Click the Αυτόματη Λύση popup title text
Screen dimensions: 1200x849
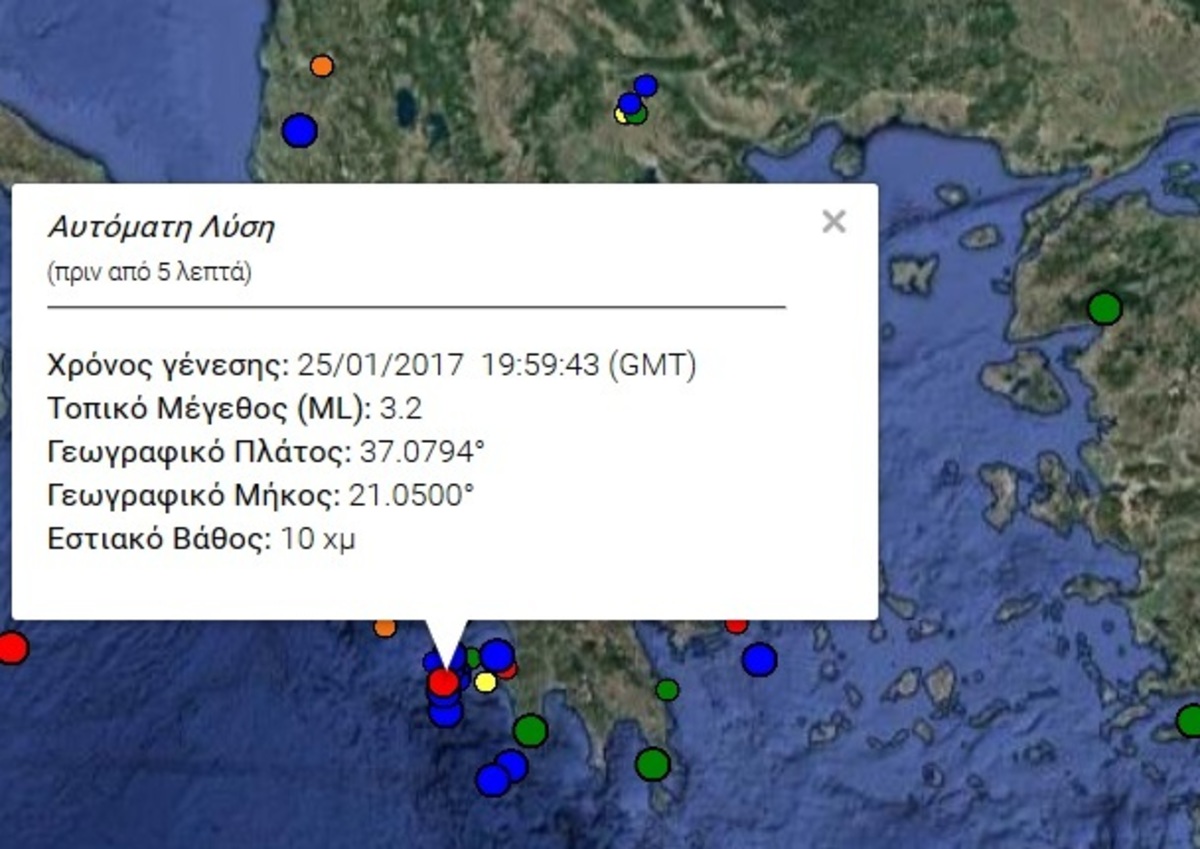pyautogui.click(x=161, y=227)
